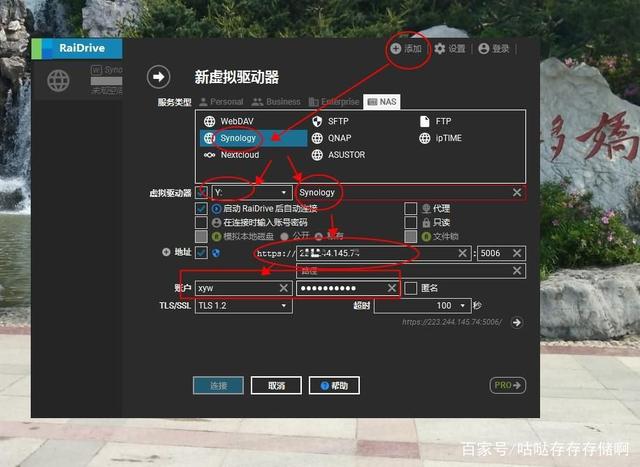640x467 pixels.
Task: Open the timeout 100 dropdown
Action: 422,305
